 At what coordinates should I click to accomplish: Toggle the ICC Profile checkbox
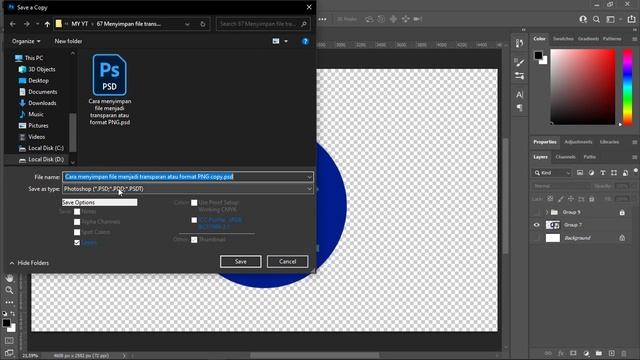coord(194,220)
